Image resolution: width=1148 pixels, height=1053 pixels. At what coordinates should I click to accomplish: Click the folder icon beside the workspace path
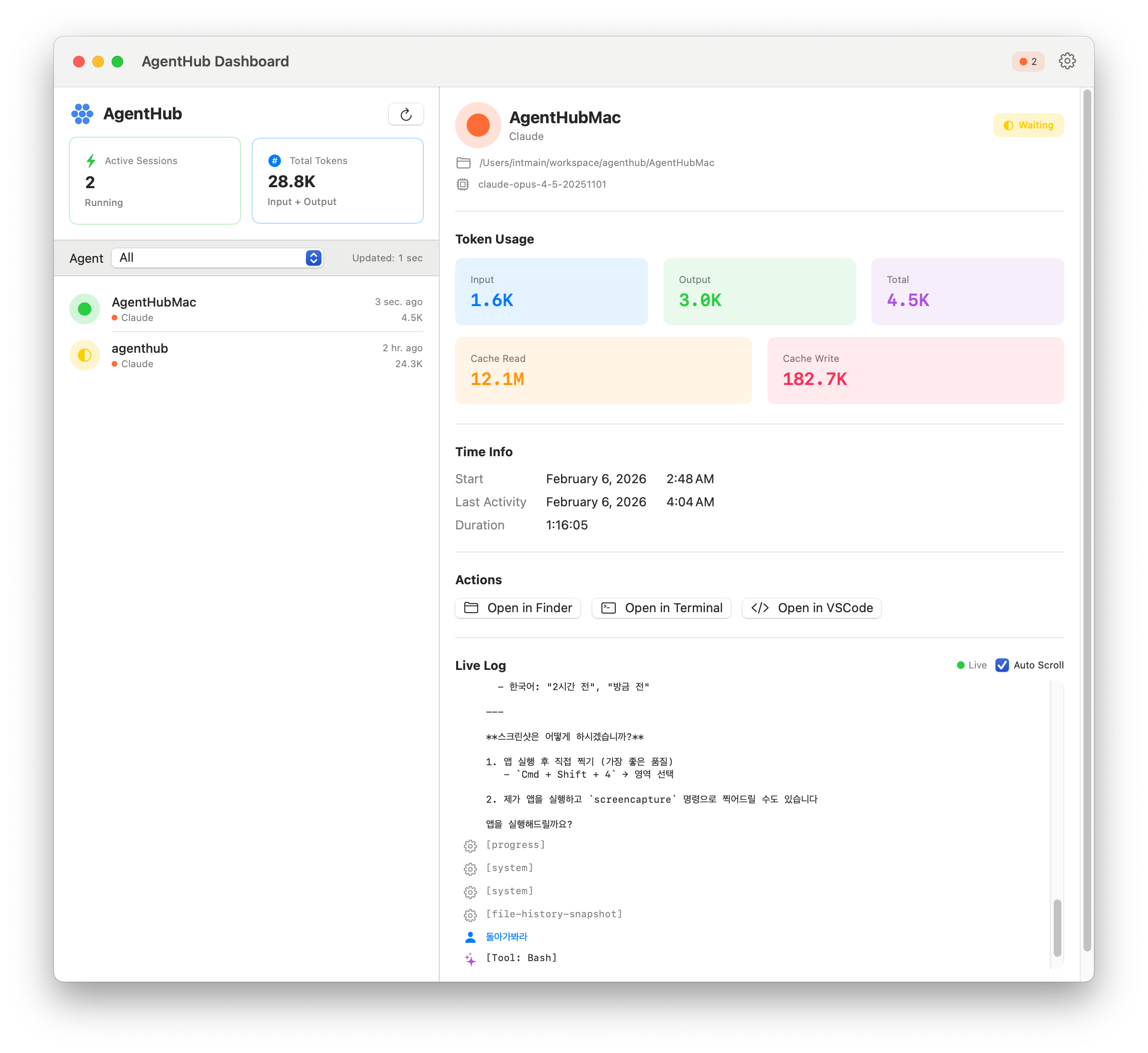tap(463, 162)
